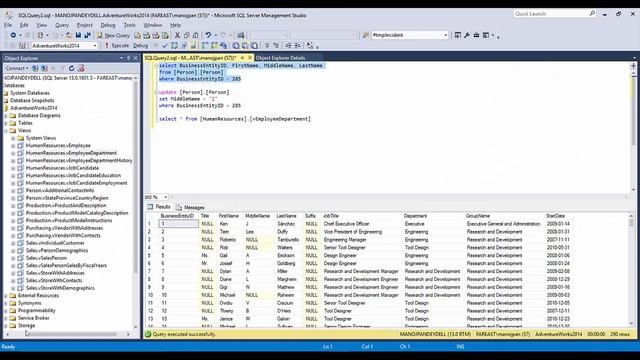The height and width of the screenshot is (360, 640).
Task: Open the AdventureWorks2014 database dropdown
Action: (x=95, y=46)
